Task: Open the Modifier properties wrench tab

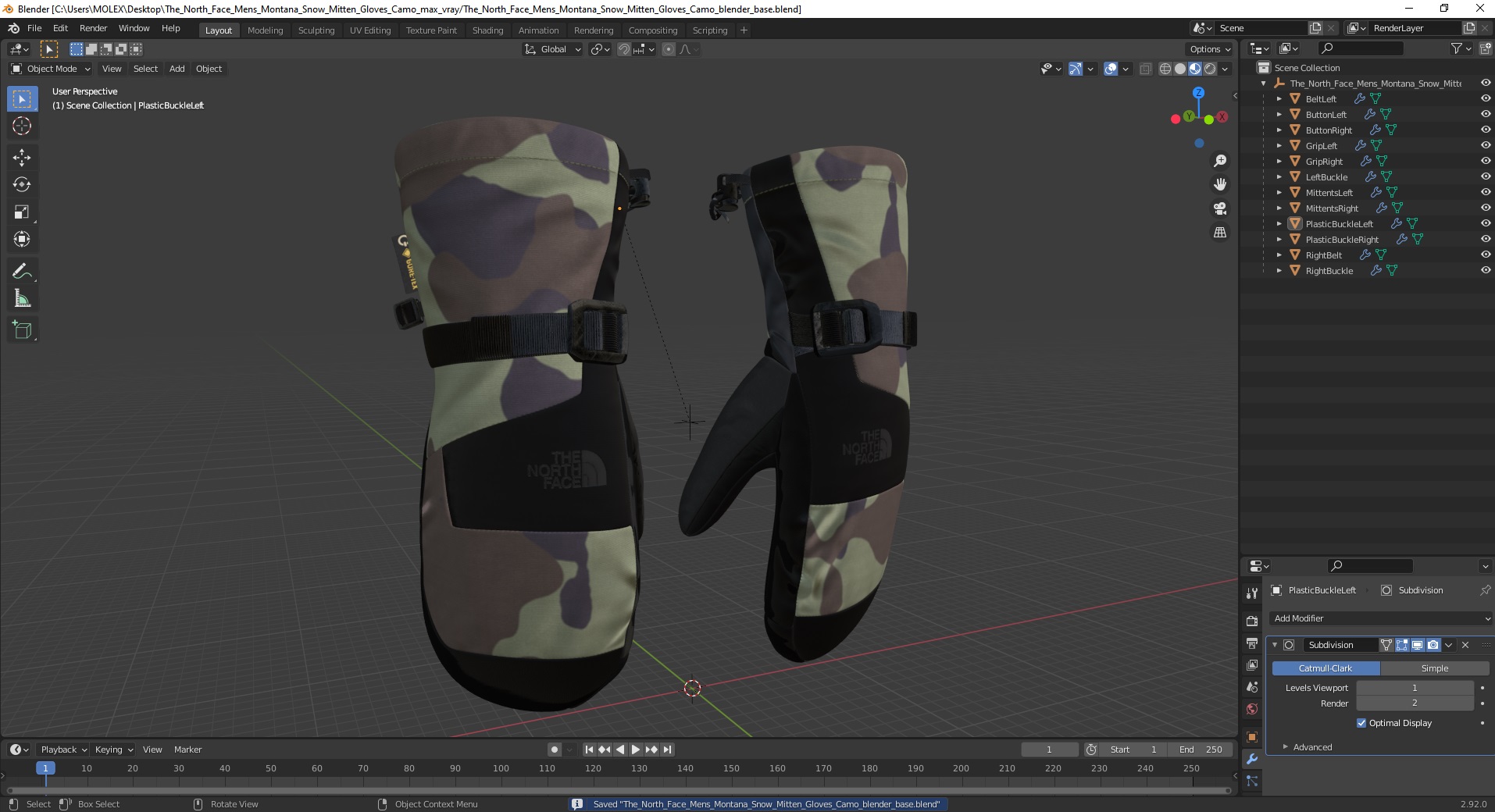Action: coord(1252,759)
